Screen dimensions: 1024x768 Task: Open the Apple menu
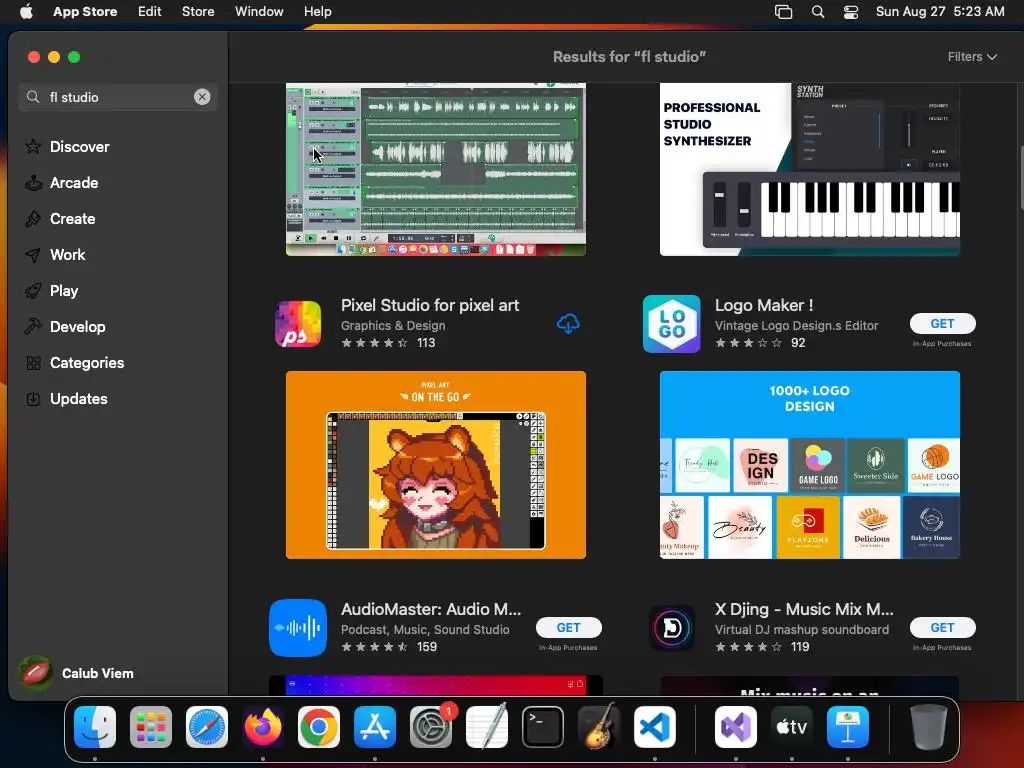point(26,11)
